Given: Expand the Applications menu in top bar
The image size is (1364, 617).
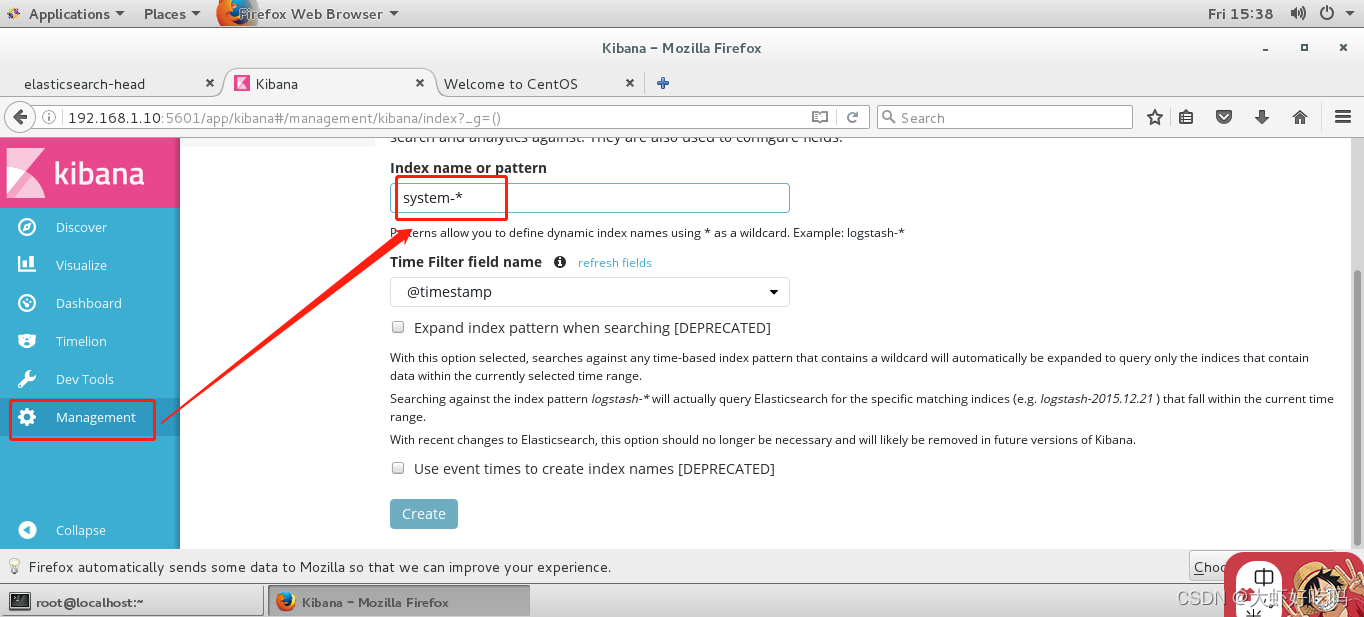Looking at the screenshot, I should (68, 14).
